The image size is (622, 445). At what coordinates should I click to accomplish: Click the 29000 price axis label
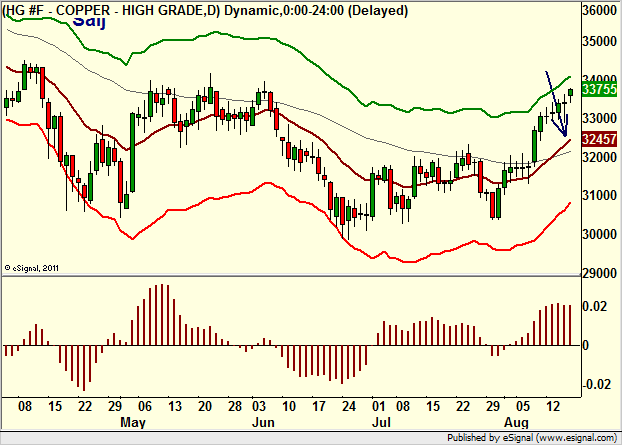[600, 273]
